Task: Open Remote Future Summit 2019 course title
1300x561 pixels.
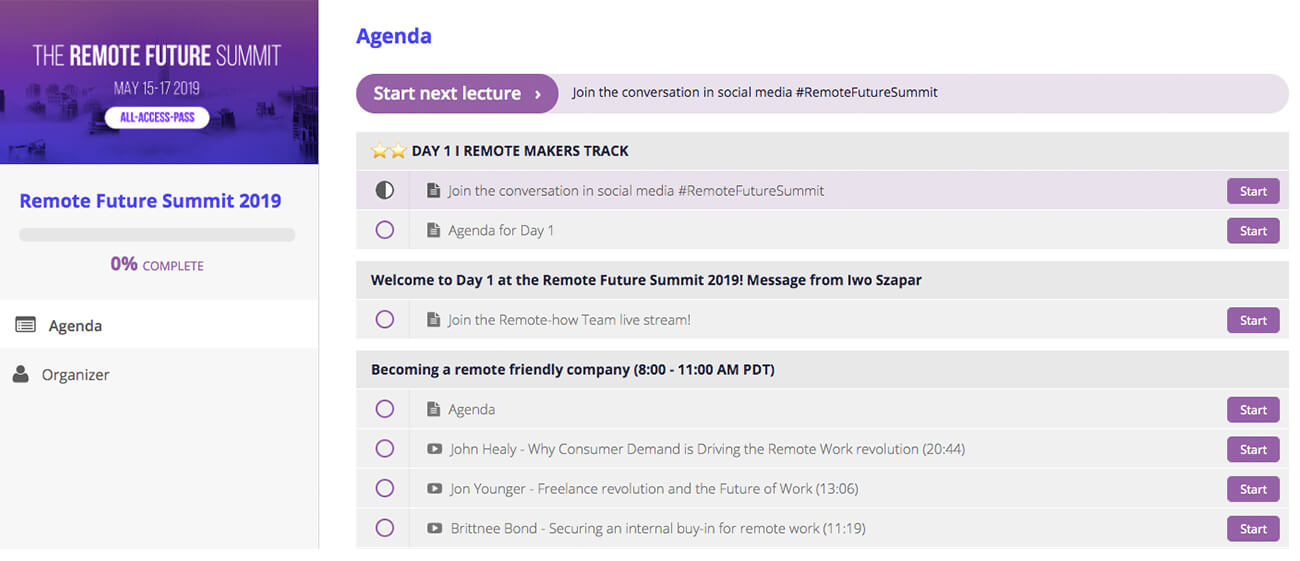Action: click(x=150, y=200)
